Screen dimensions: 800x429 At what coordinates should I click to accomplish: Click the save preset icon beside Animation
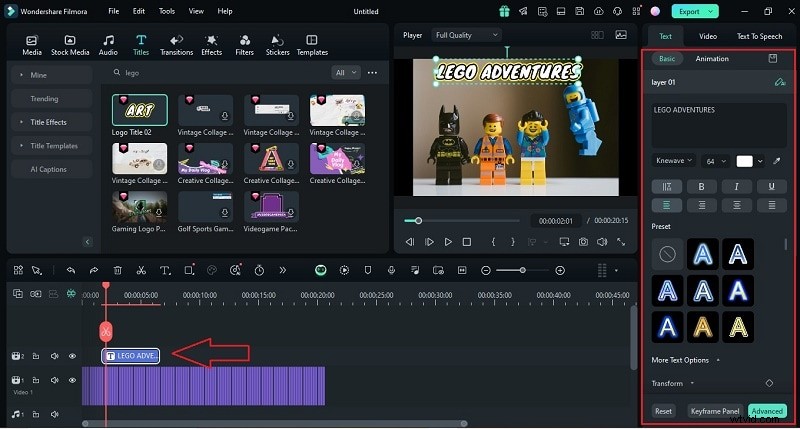coord(773,59)
